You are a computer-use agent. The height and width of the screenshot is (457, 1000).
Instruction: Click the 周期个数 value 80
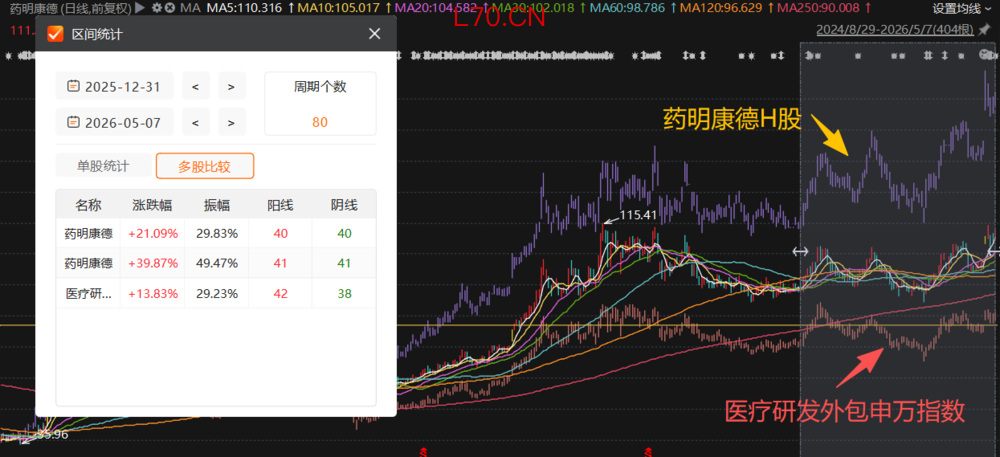pyautogui.click(x=320, y=122)
